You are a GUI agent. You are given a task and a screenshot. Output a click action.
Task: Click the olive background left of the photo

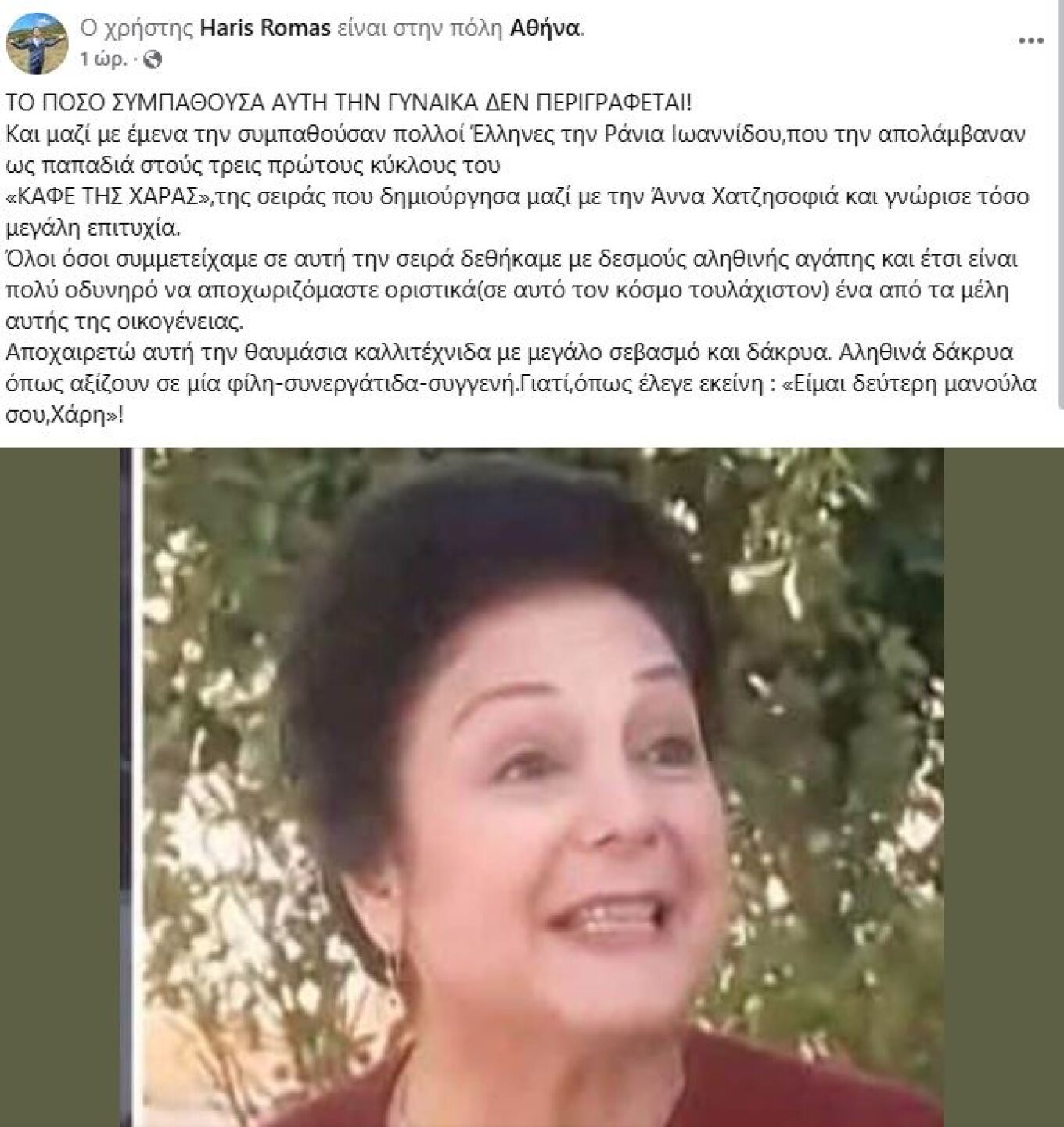click(x=59, y=787)
